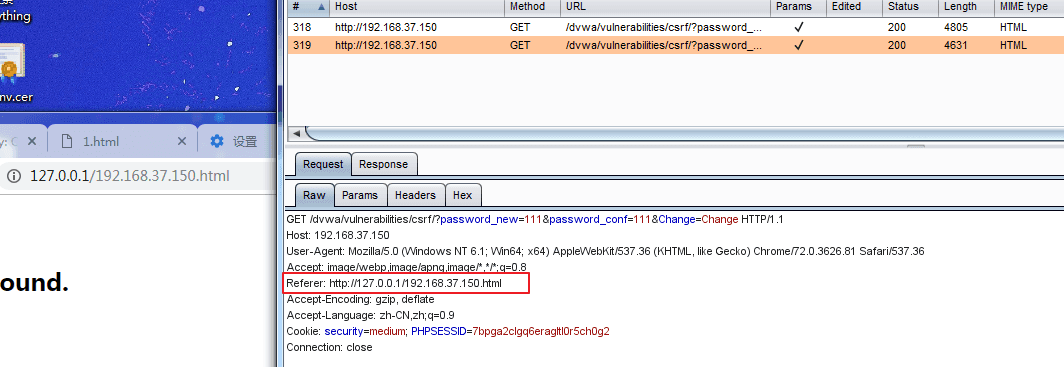Click the Accept: image/webp header line
This screenshot has height=367, width=1064.
pos(406,267)
